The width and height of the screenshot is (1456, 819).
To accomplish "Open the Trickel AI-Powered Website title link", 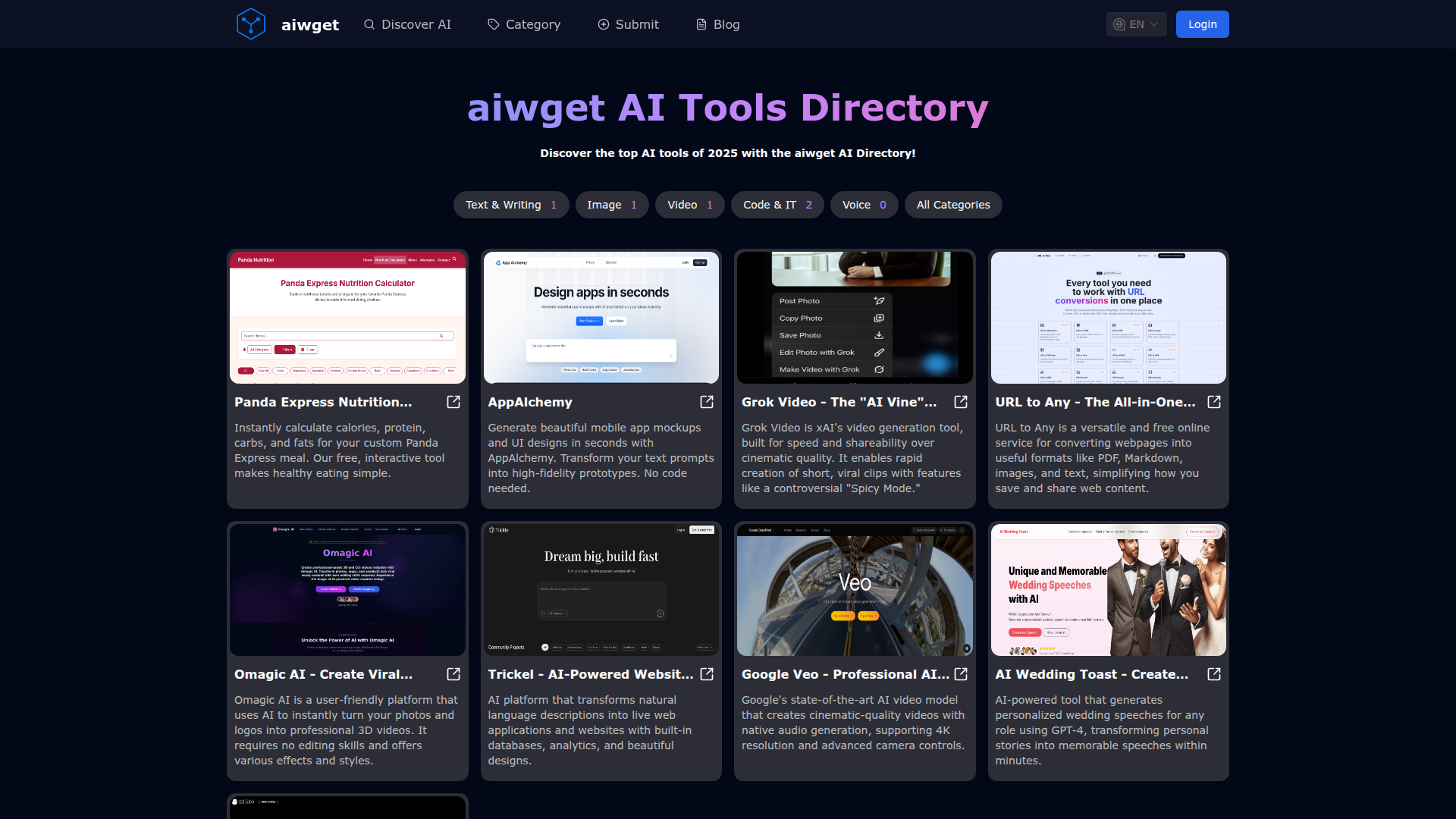I will 591,674.
